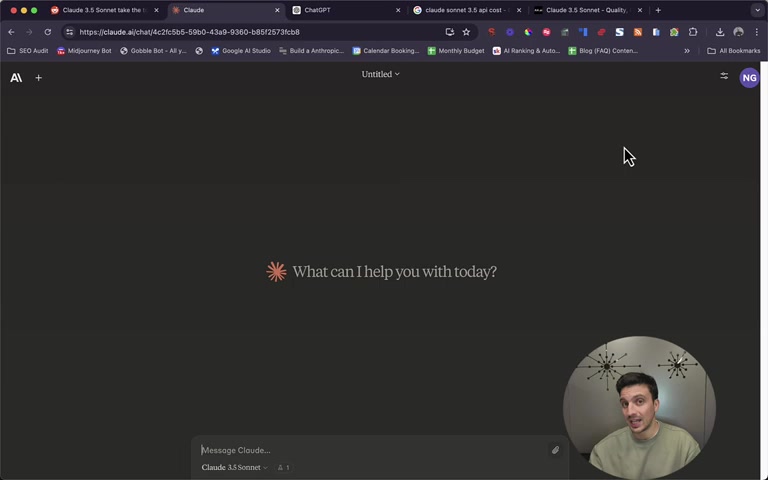
Task: Click the site info icon in address bar
Action: pos(70,32)
